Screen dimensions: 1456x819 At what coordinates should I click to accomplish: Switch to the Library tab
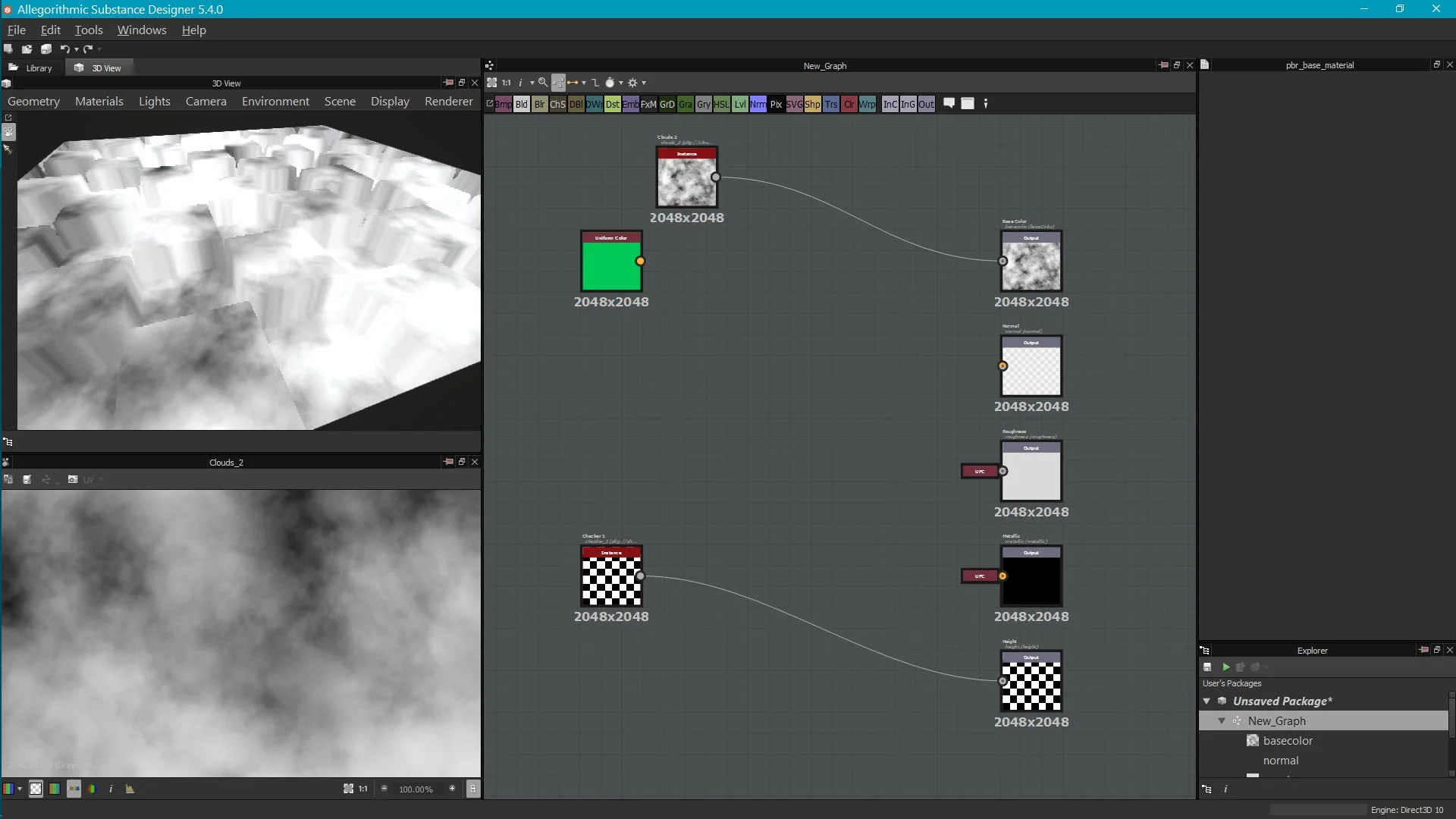32,67
